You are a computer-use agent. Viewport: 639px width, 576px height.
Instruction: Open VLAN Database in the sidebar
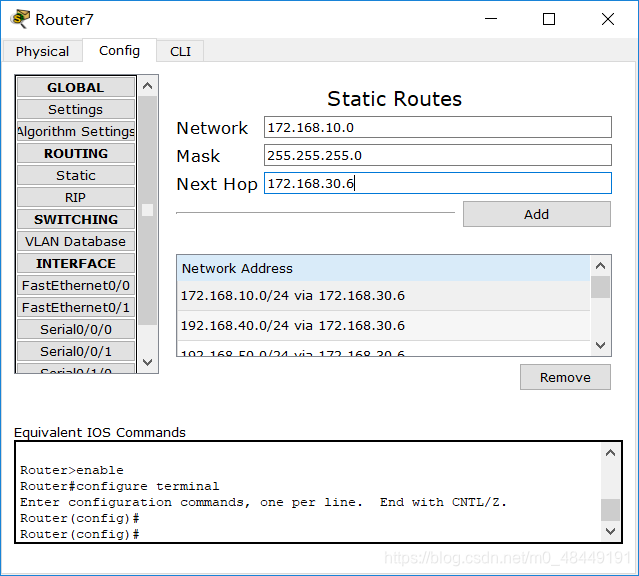pos(76,241)
